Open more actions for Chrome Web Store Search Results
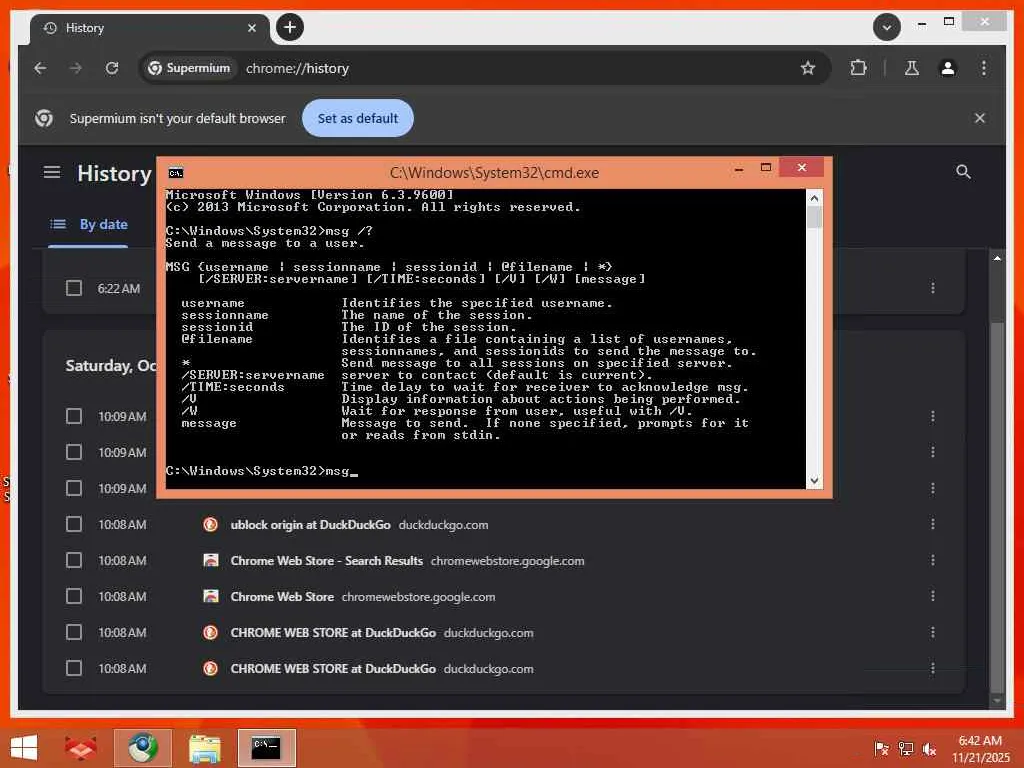Viewport: 1024px width, 768px height. click(933, 560)
